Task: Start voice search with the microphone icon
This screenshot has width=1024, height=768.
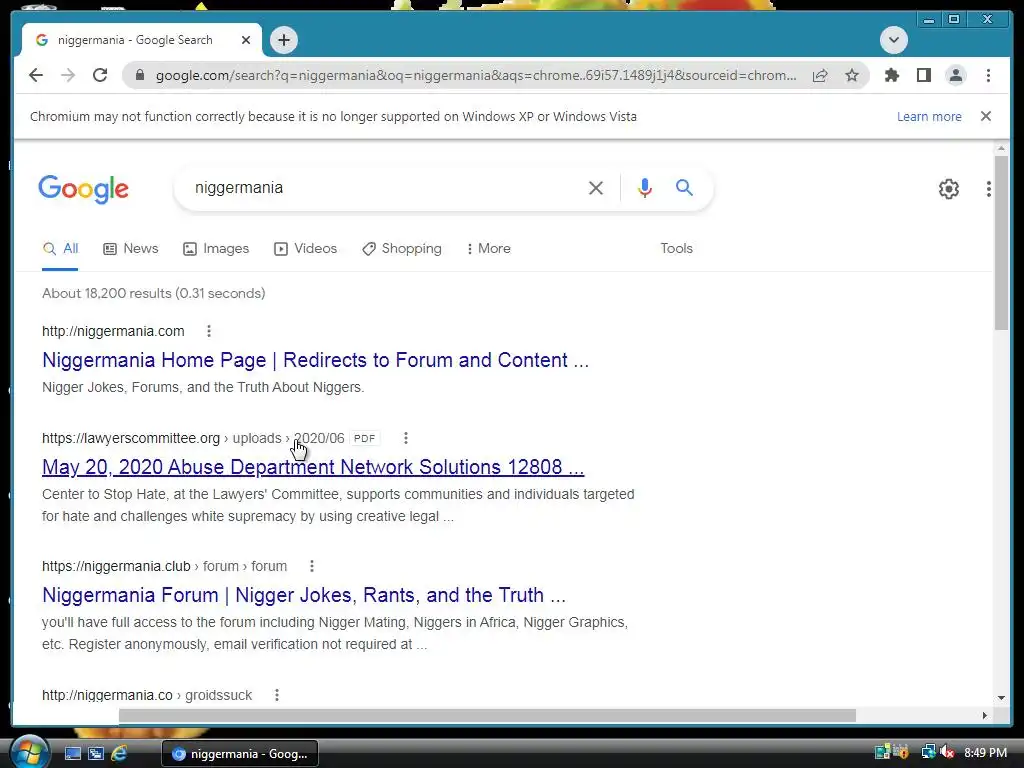Action: tap(645, 188)
